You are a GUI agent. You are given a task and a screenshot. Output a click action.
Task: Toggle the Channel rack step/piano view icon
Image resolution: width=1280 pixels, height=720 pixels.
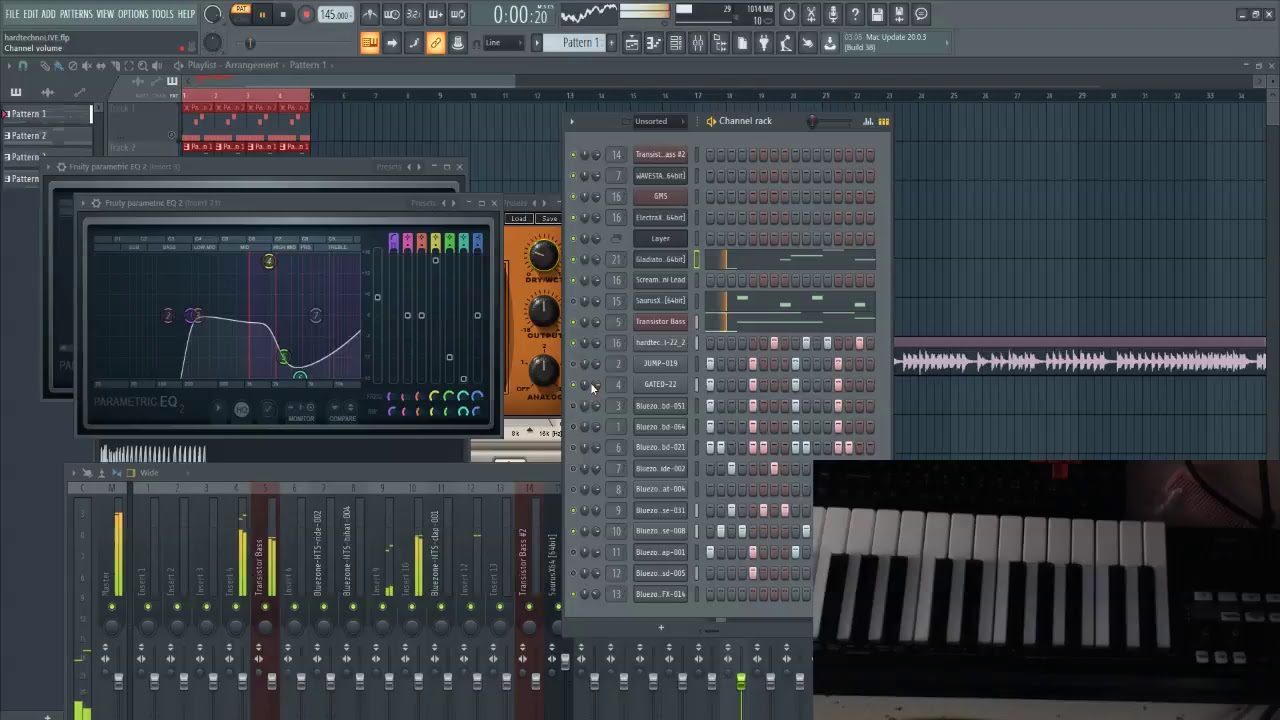coord(882,122)
